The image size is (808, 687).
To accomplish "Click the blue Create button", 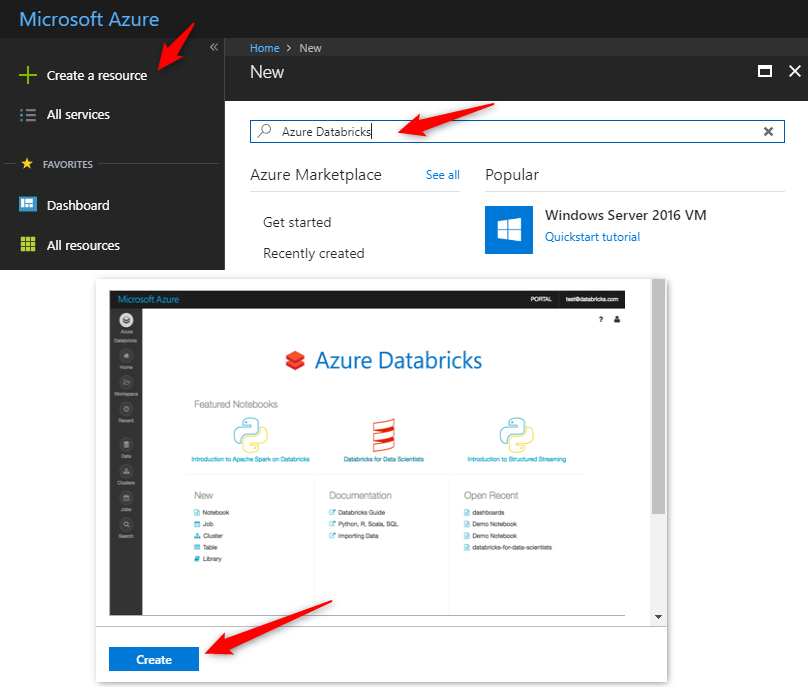I will 154,659.
